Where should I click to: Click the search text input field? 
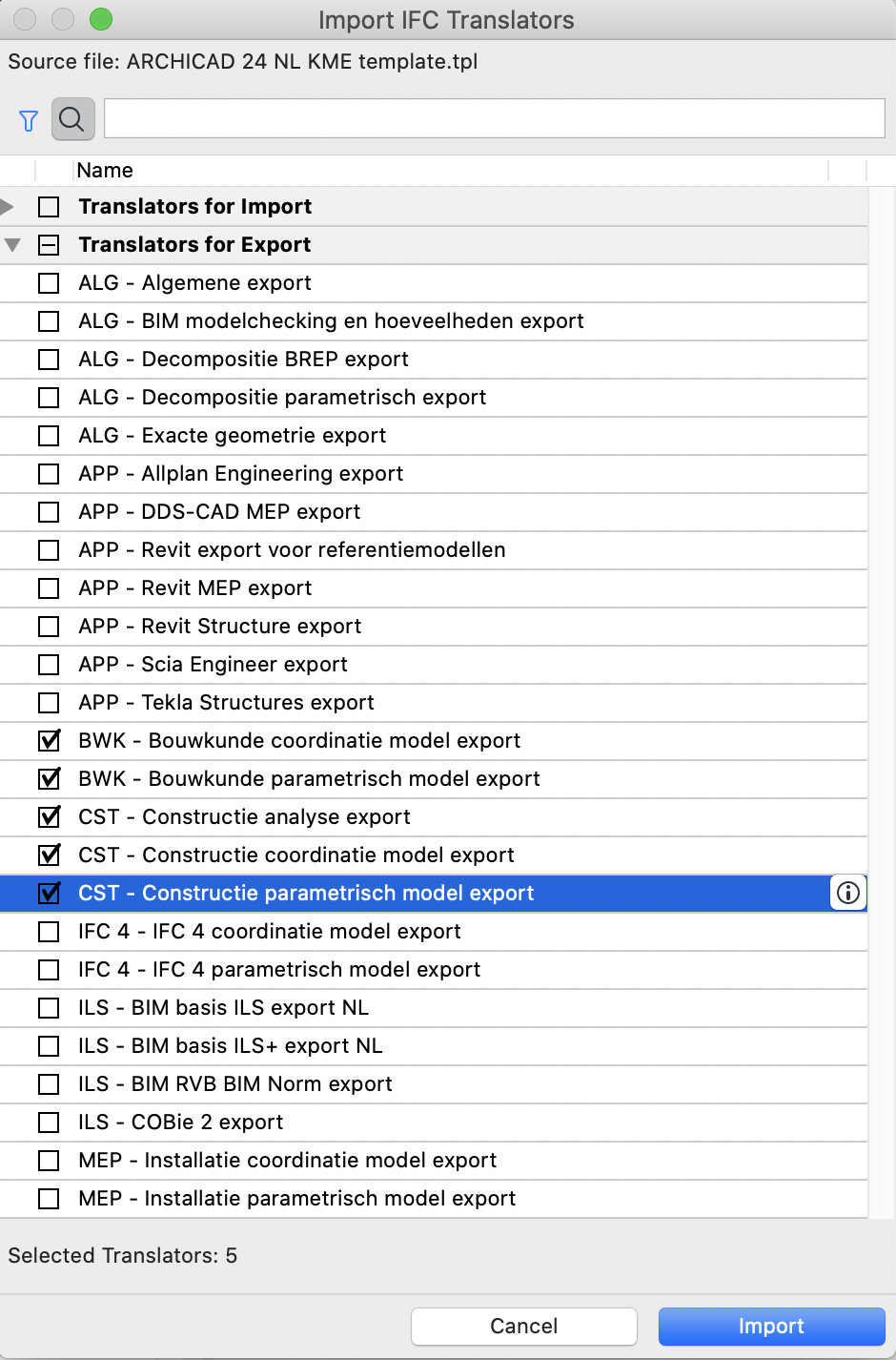(495, 118)
